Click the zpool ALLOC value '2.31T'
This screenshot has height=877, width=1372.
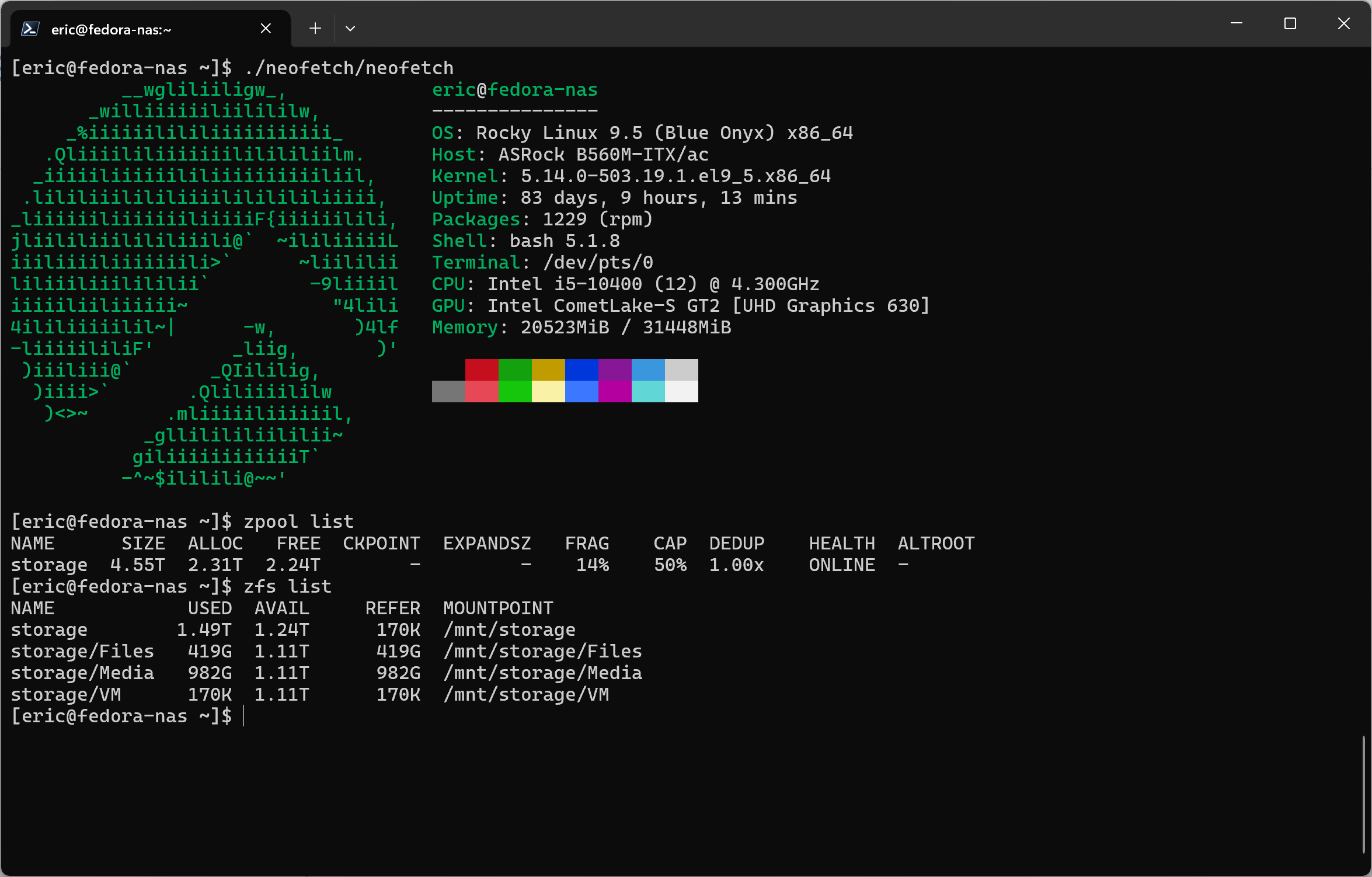(215, 565)
